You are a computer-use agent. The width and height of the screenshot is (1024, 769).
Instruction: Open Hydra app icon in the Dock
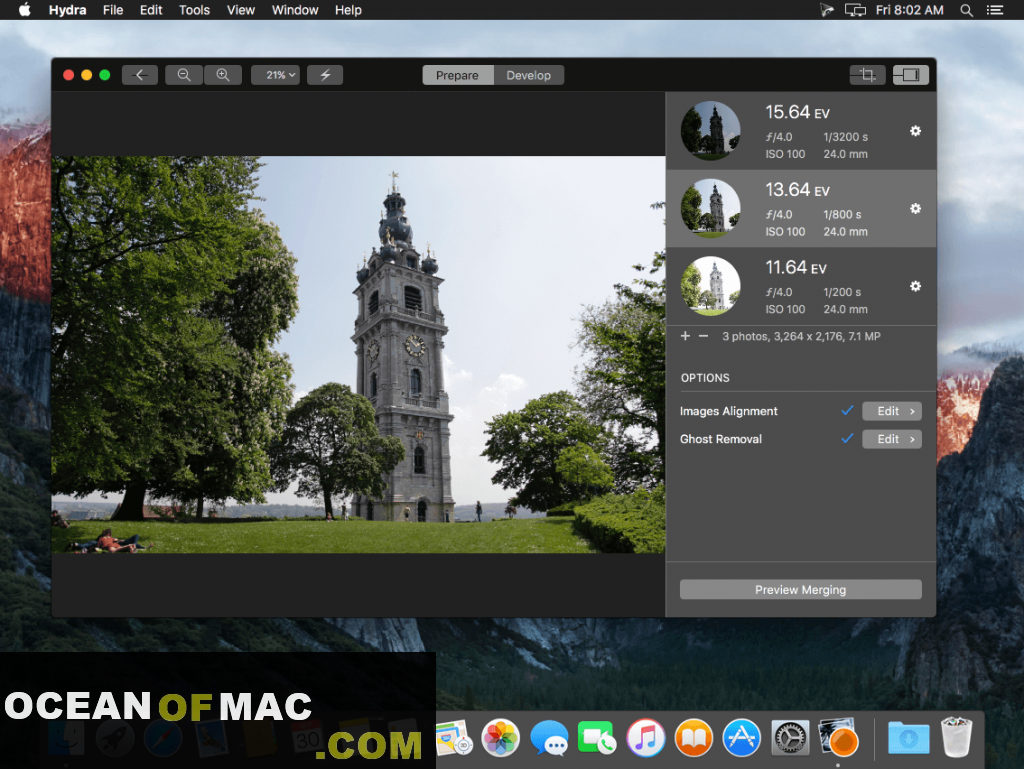(839, 738)
